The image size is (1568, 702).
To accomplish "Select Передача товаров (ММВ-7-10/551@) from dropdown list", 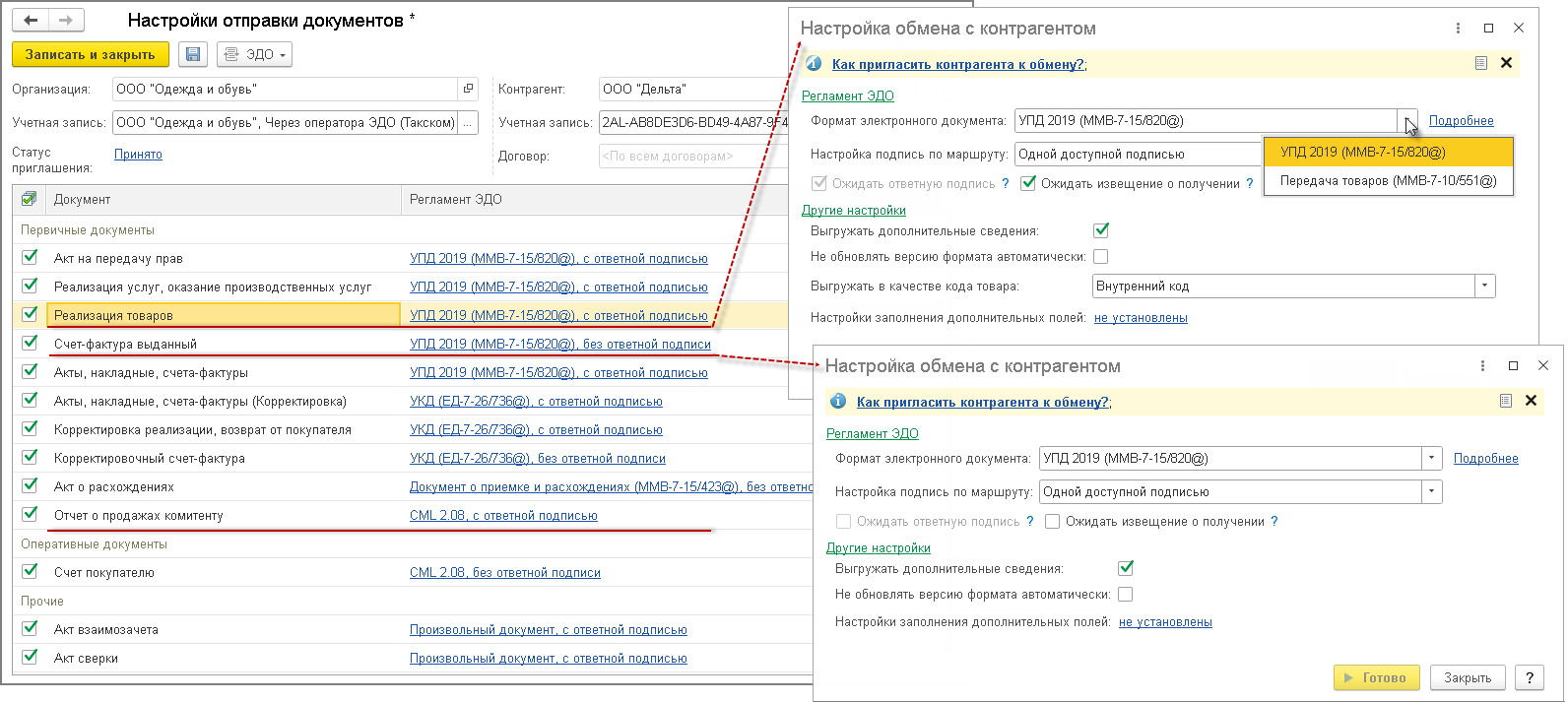I will (x=1389, y=181).
